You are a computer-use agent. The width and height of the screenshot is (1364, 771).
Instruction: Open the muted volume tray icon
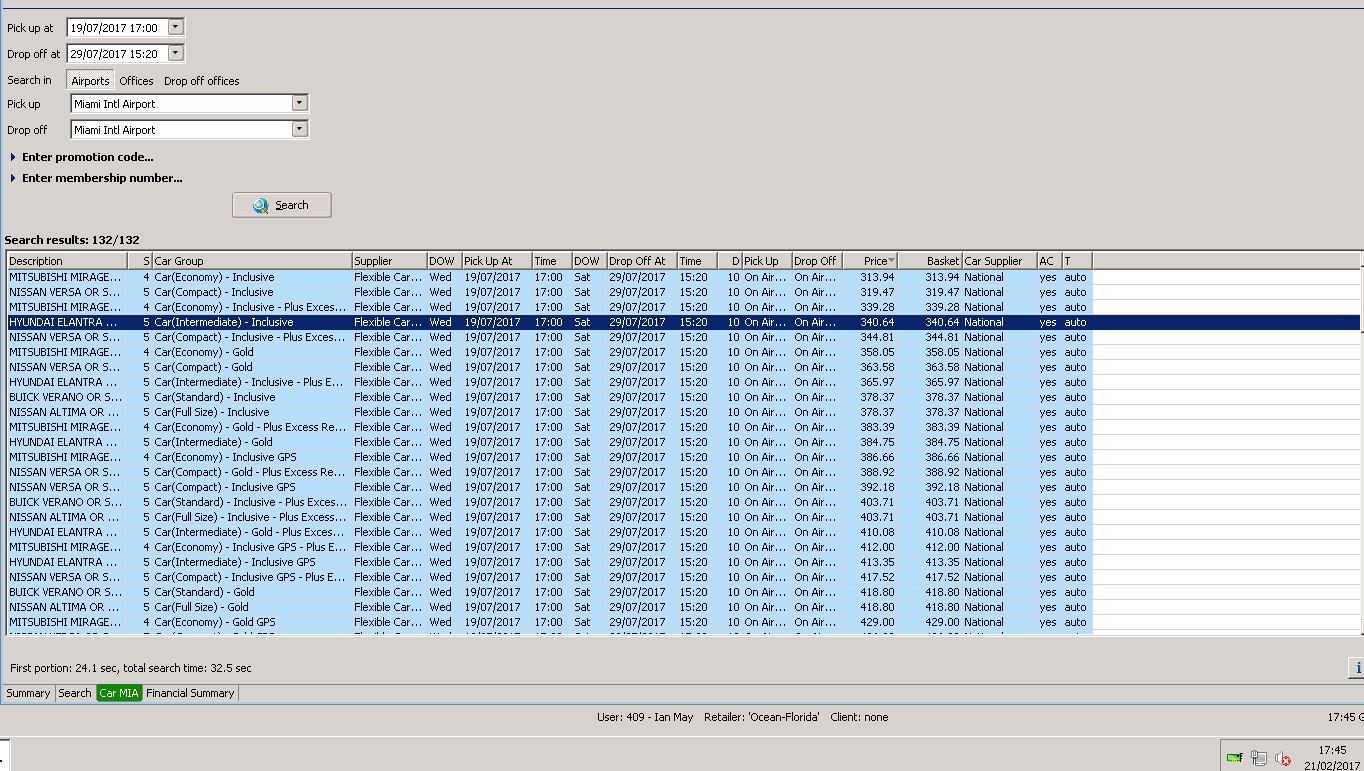coord(1283,759)
